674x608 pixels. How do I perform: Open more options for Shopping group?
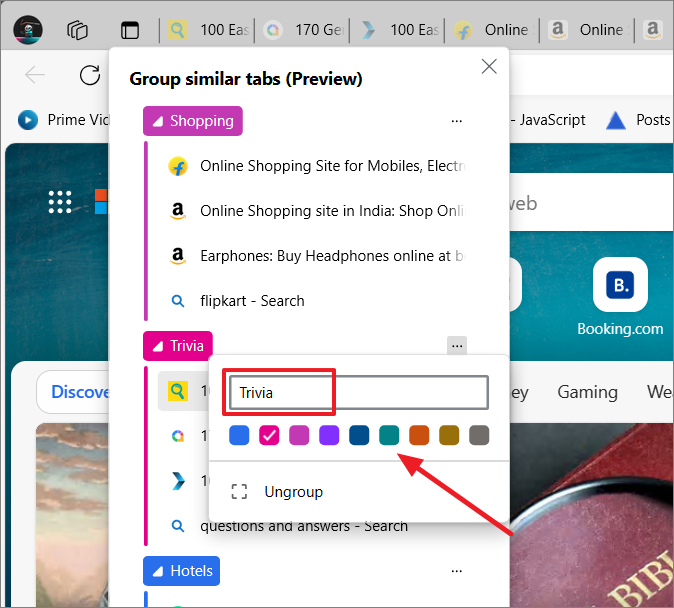(456, 121)
